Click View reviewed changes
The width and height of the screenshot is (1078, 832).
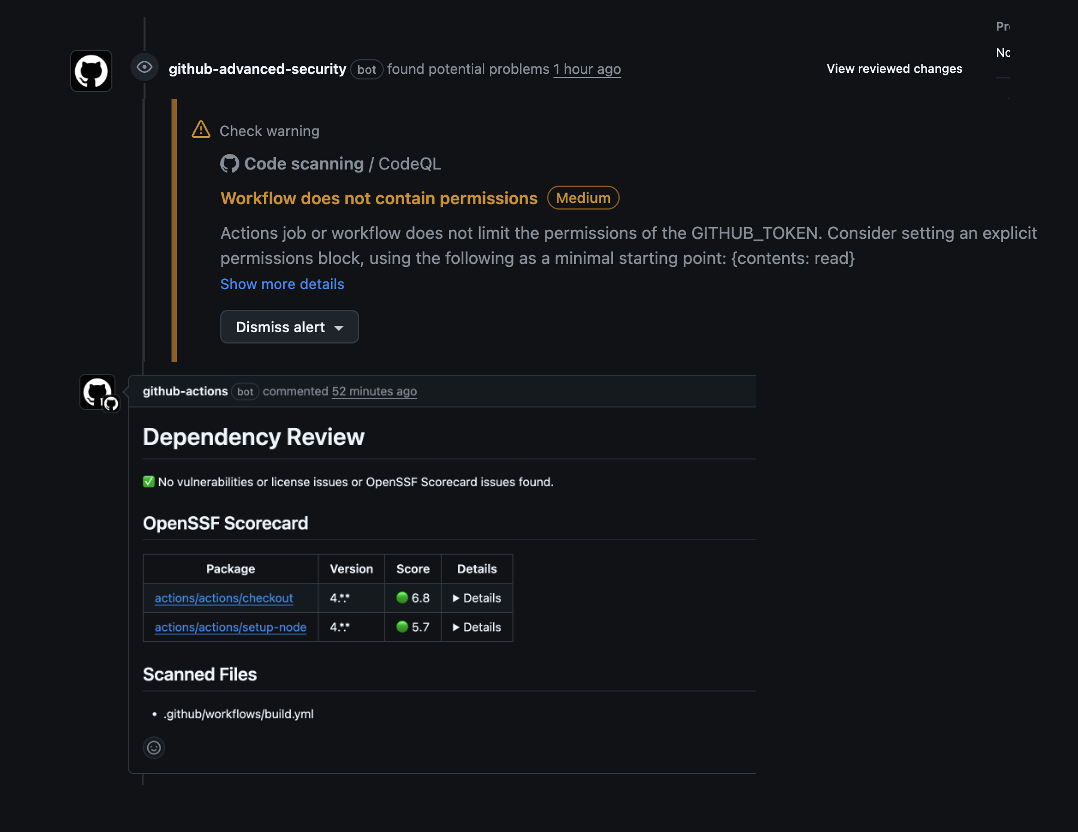[894, 69]
